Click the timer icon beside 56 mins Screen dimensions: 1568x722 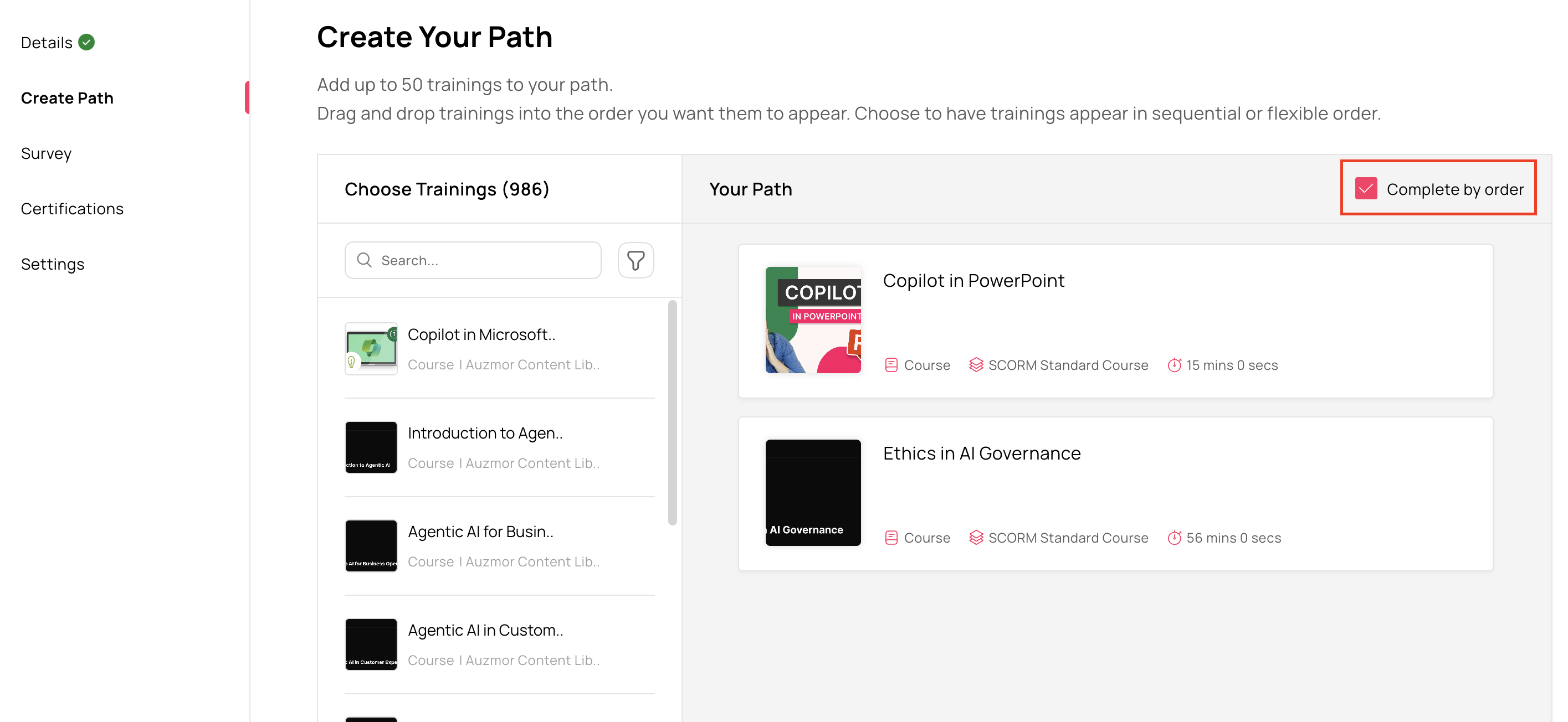(1174, 538)
